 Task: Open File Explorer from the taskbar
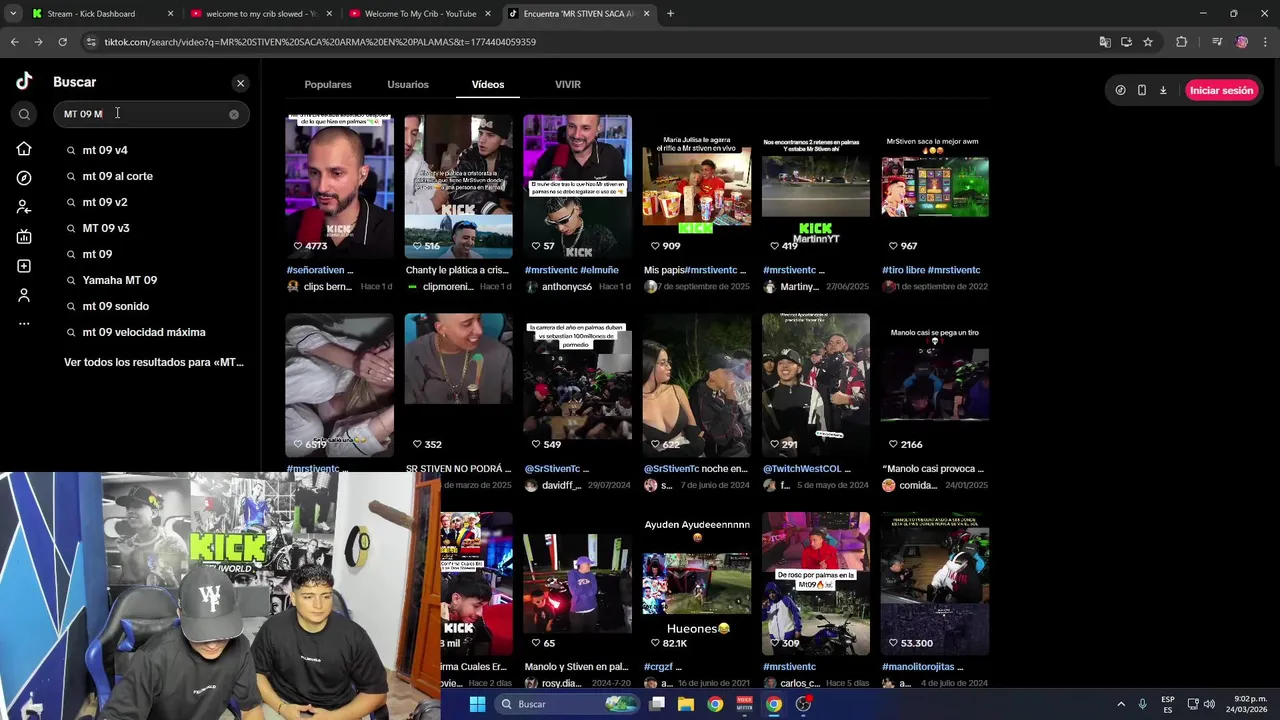tap(686, 704)
